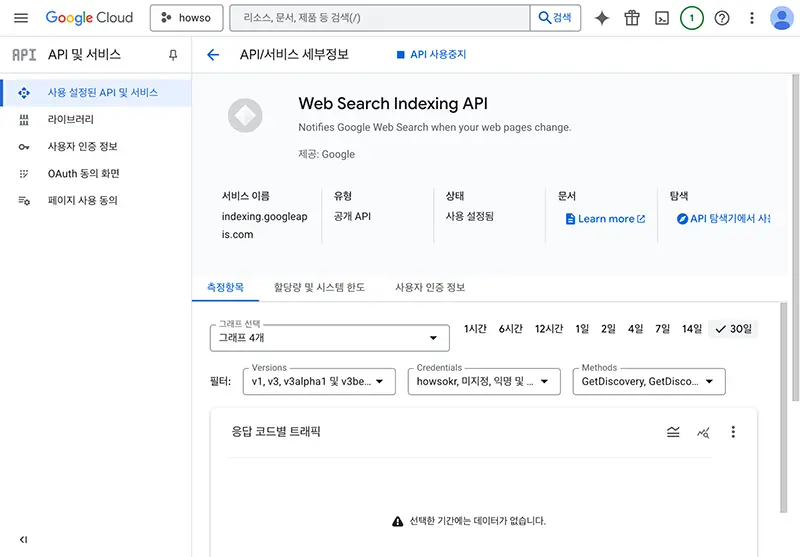The width and height of the screenshot is (800, 557).
Task: Switch to the 측정항목 tab
Action: click(225, 287)
